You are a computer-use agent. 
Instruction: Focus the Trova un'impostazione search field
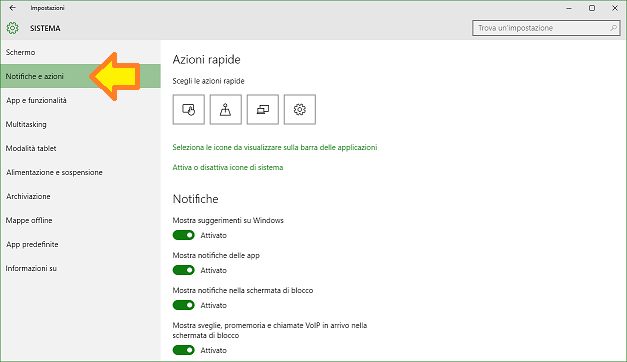coord(546,28)
